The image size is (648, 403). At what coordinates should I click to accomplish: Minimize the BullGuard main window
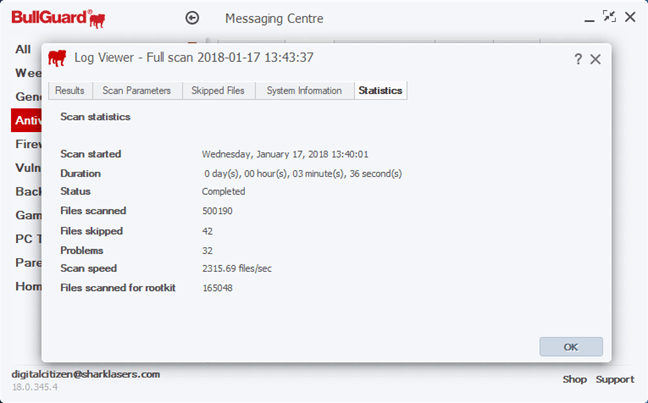click(588, 17)
